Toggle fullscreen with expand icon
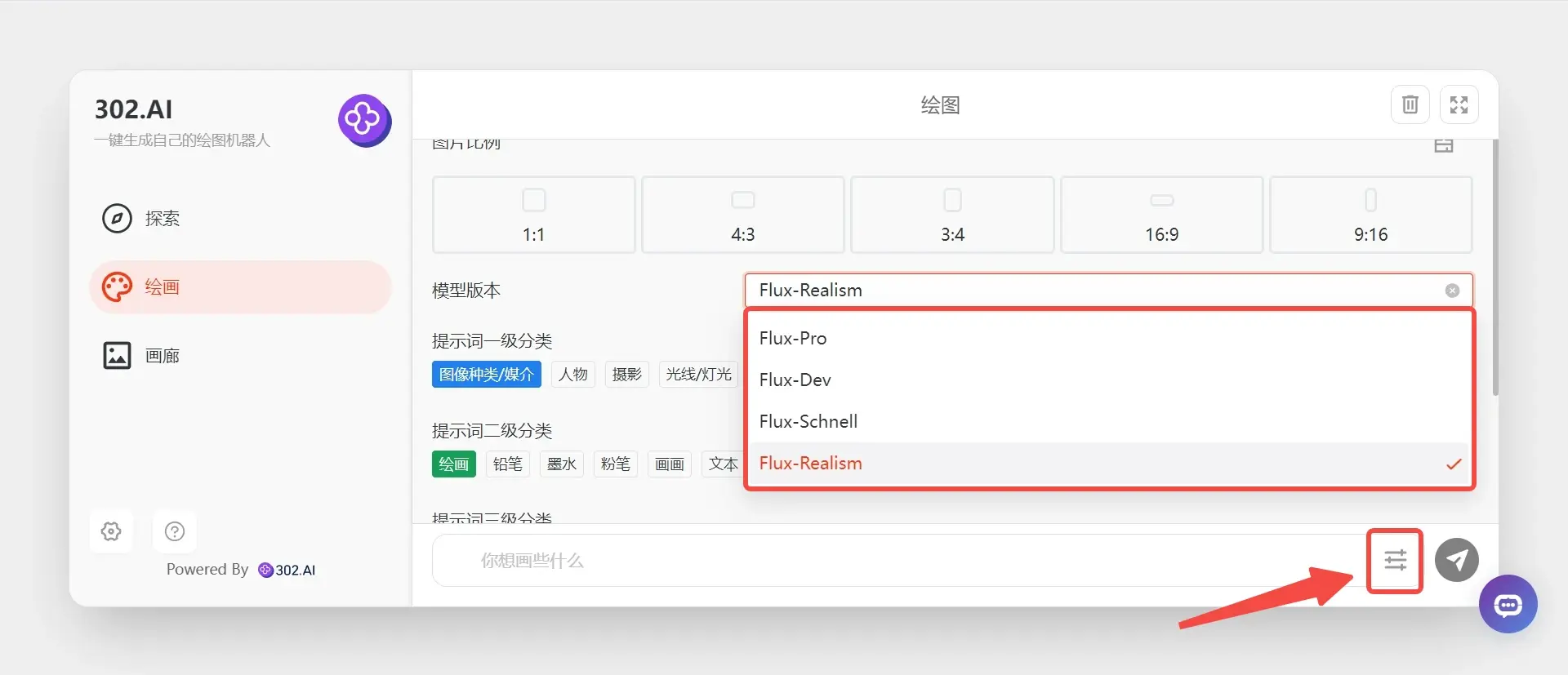 tap(1459, 104)
